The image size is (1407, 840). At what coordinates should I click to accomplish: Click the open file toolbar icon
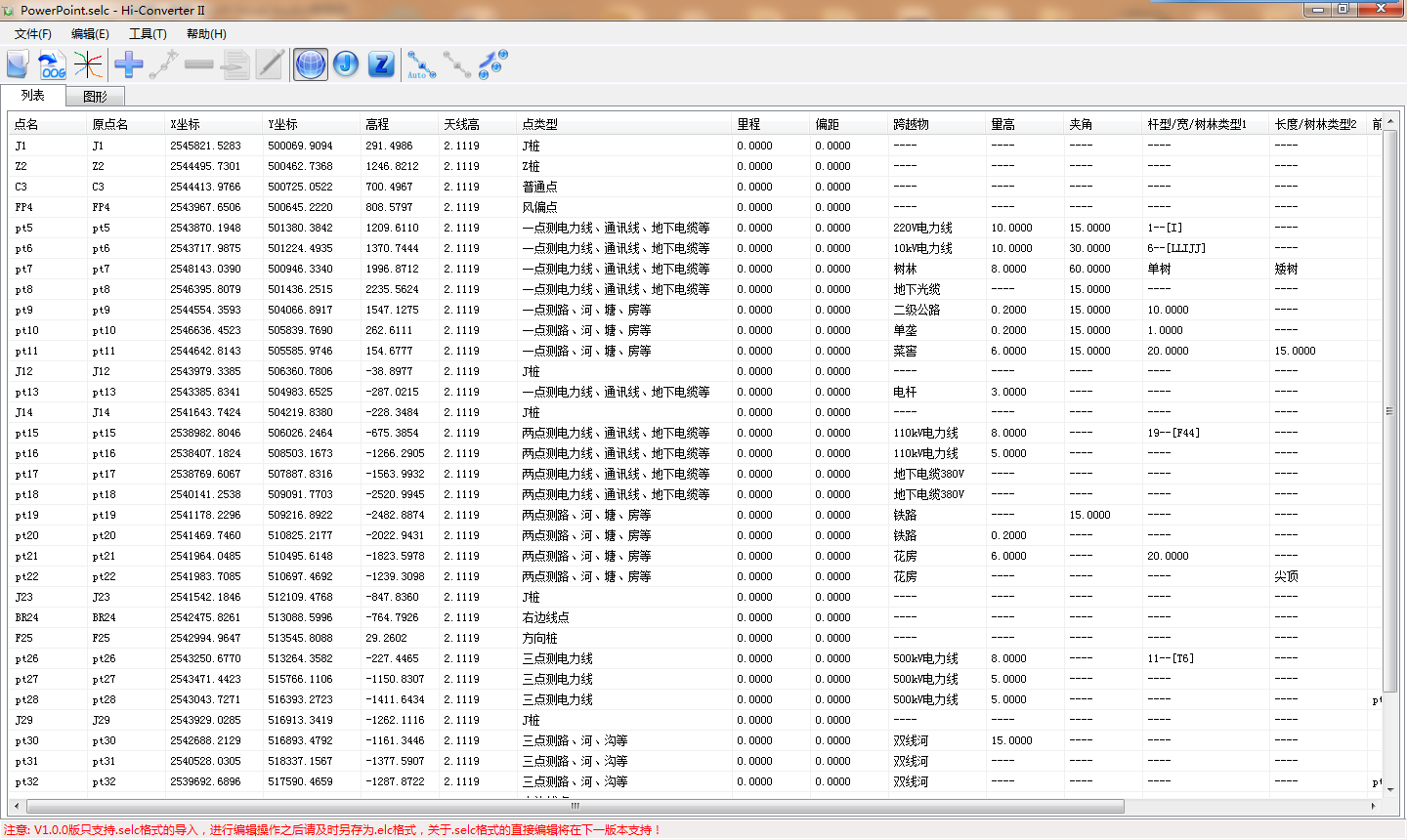(18, 65)
